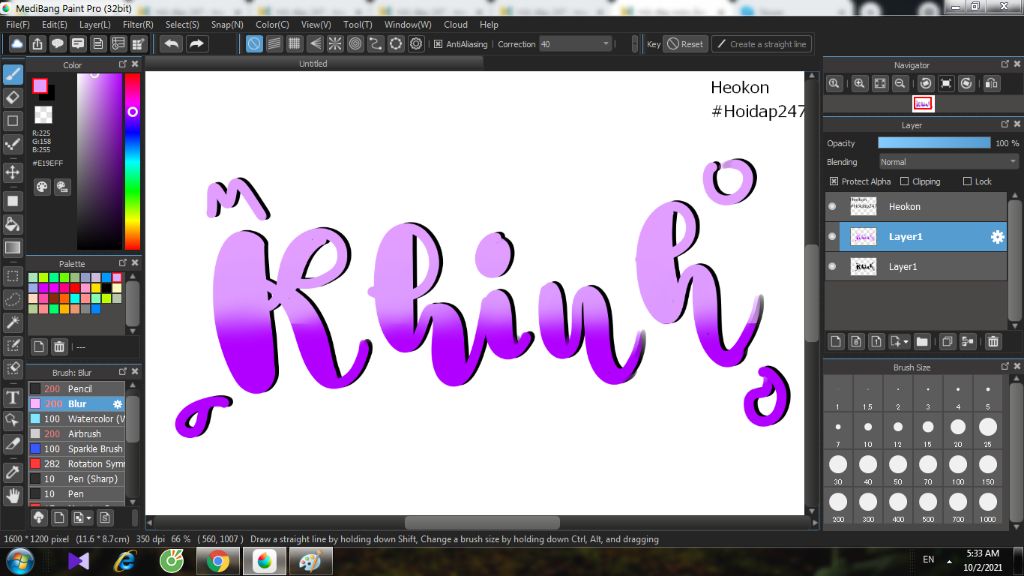The image size is (1024, 576).
Task: Open the Layer menu
Action: (x=95, y=25)
